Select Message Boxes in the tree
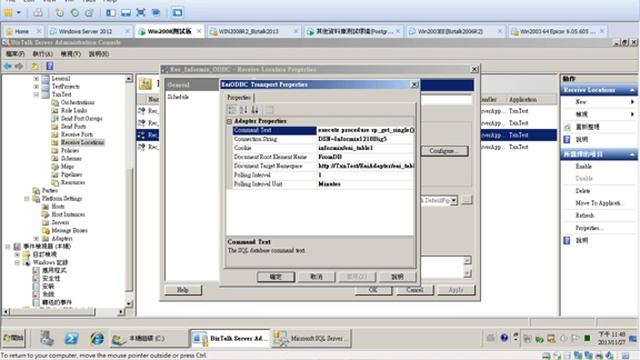This screenshot has width=640, height=360. point(69,231)
